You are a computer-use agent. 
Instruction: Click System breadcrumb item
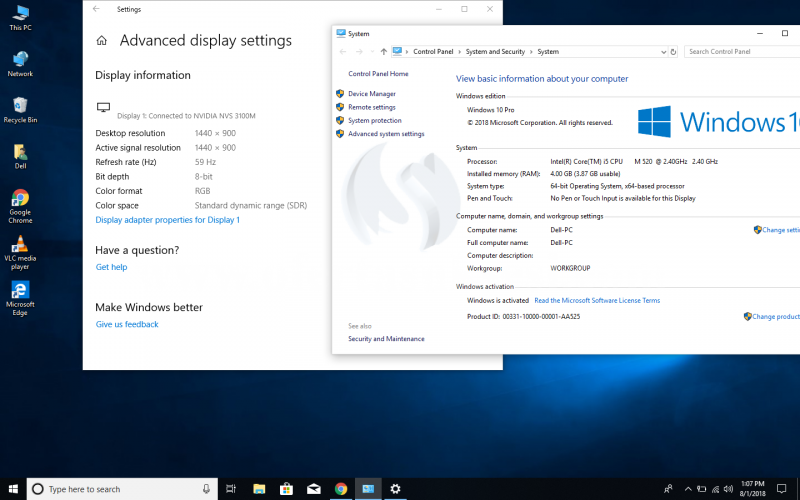pyautogui.click(x=548, y=52)
